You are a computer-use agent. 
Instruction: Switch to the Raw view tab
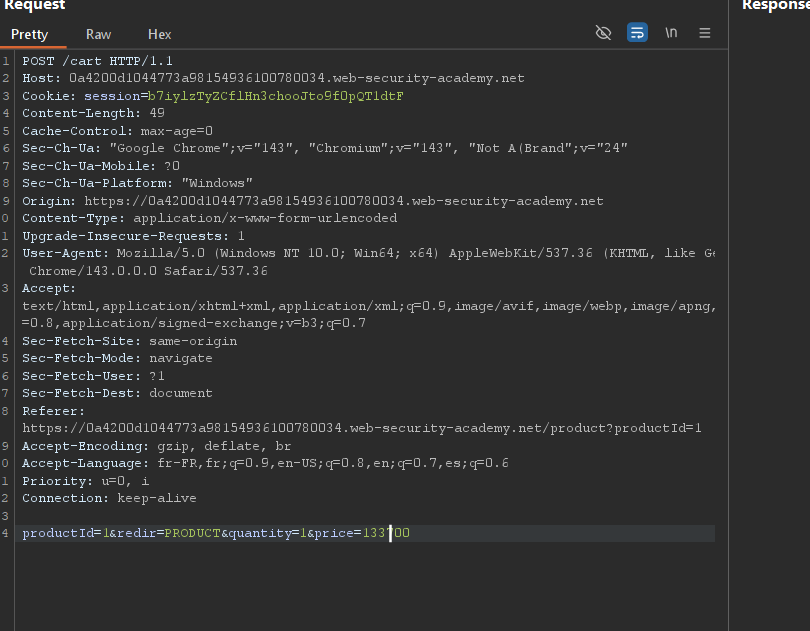coord(98,34)
